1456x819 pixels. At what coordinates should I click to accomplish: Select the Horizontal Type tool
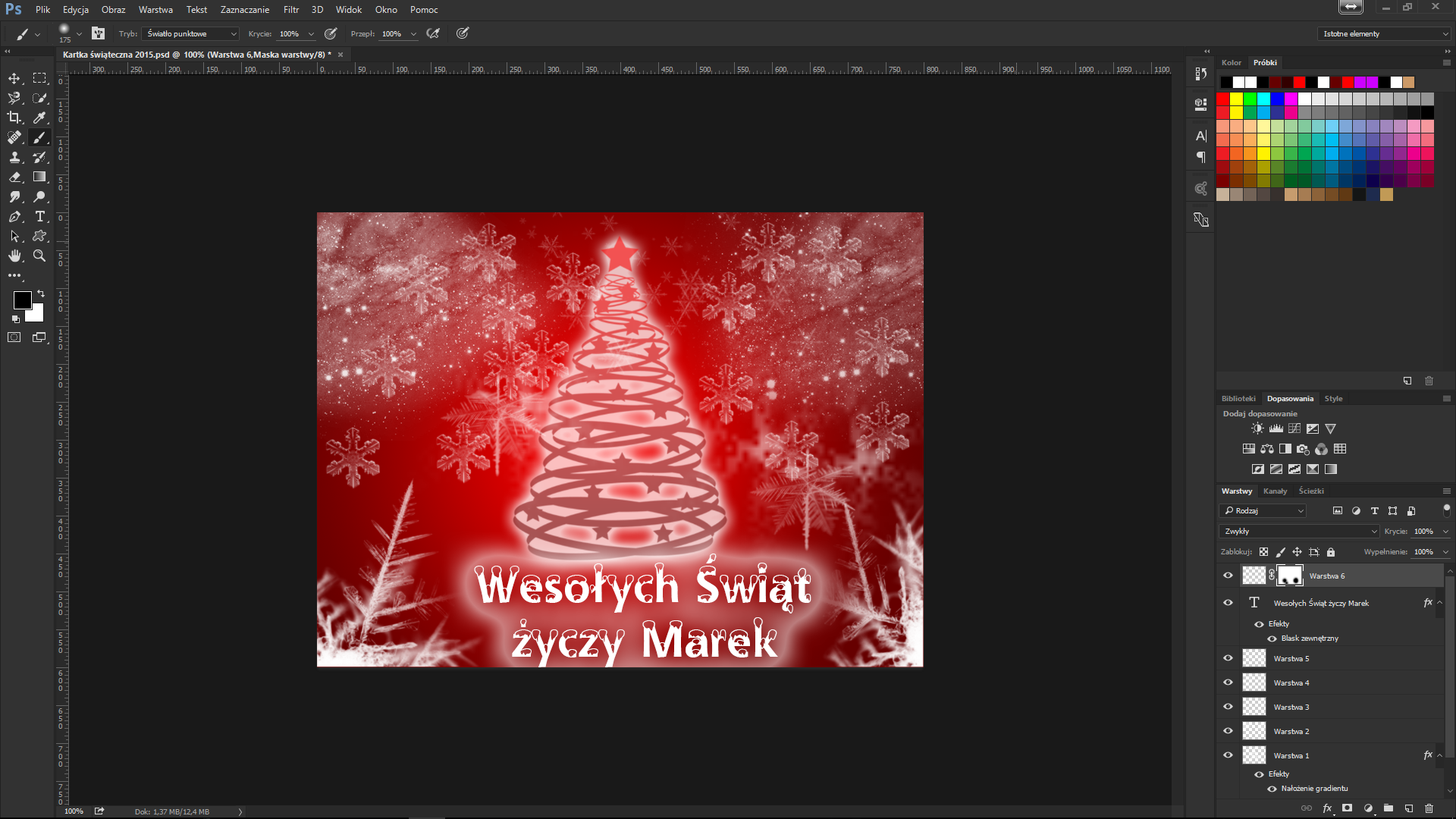click(x=40, y=217)
